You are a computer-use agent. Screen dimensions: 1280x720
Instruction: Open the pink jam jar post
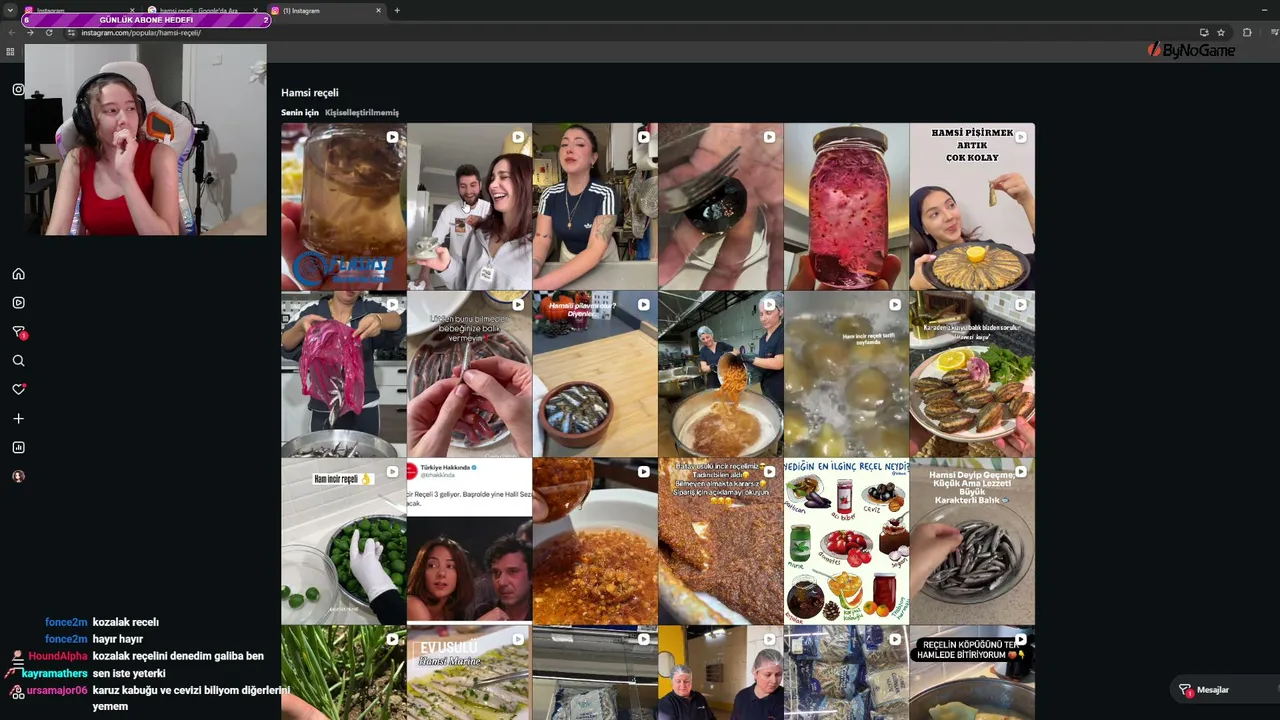tap(846, 207)
